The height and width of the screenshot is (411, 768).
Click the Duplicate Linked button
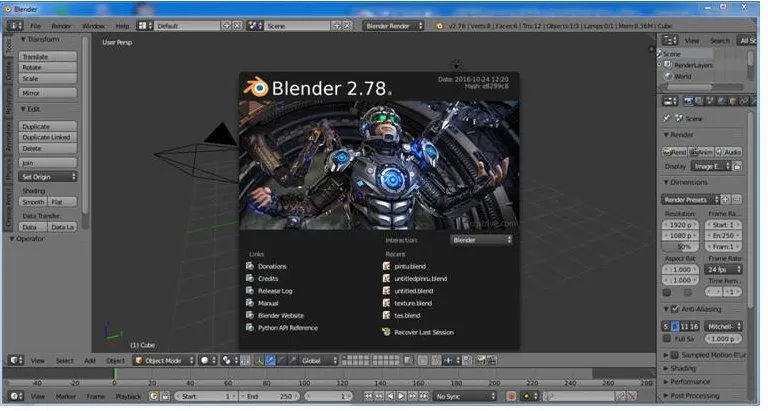click(x=48, y=137)
